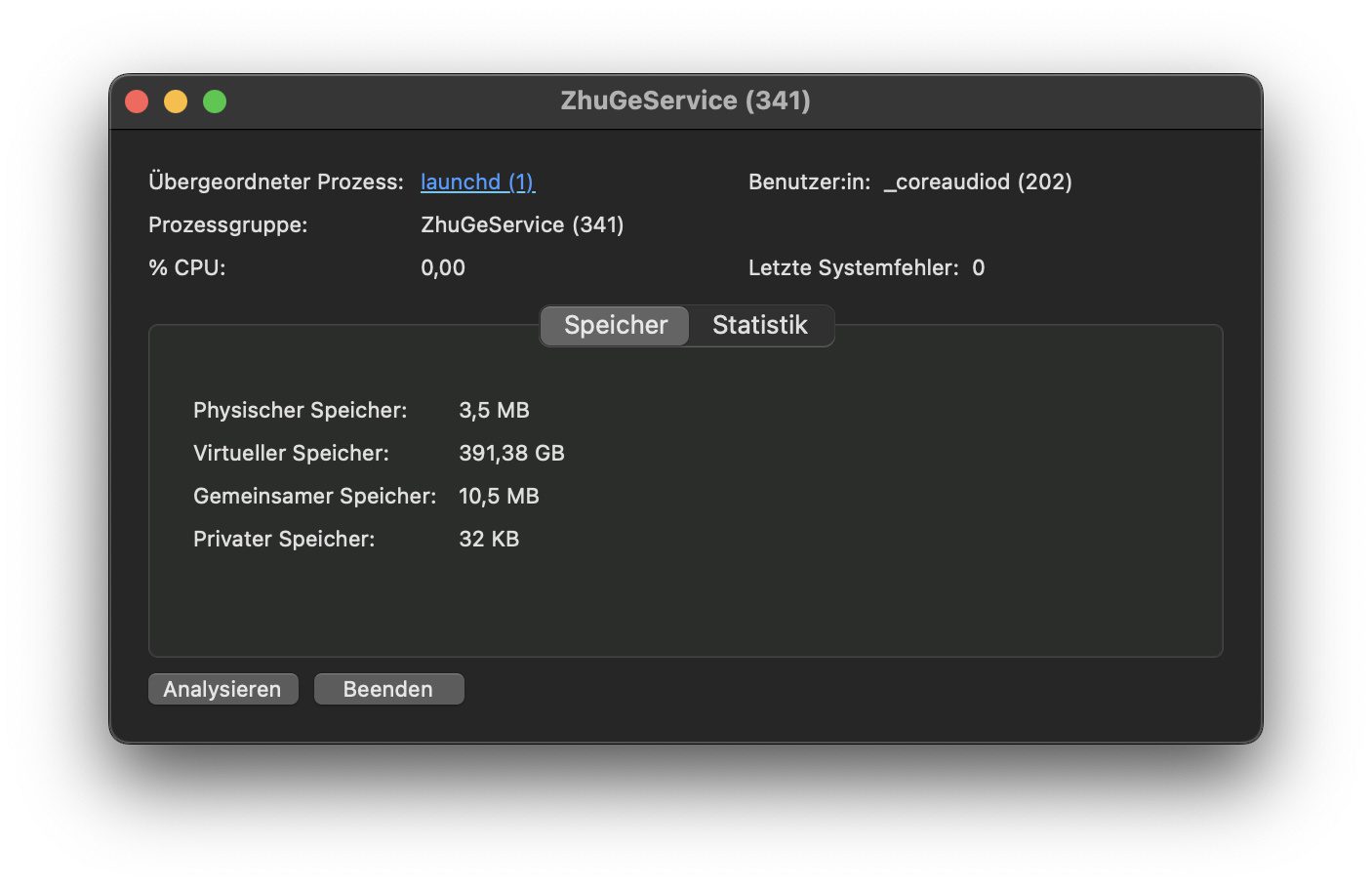1372x888 pixels.
Task: Select the shared memory value 10,5 MB
Action: (x=499, y=497)
